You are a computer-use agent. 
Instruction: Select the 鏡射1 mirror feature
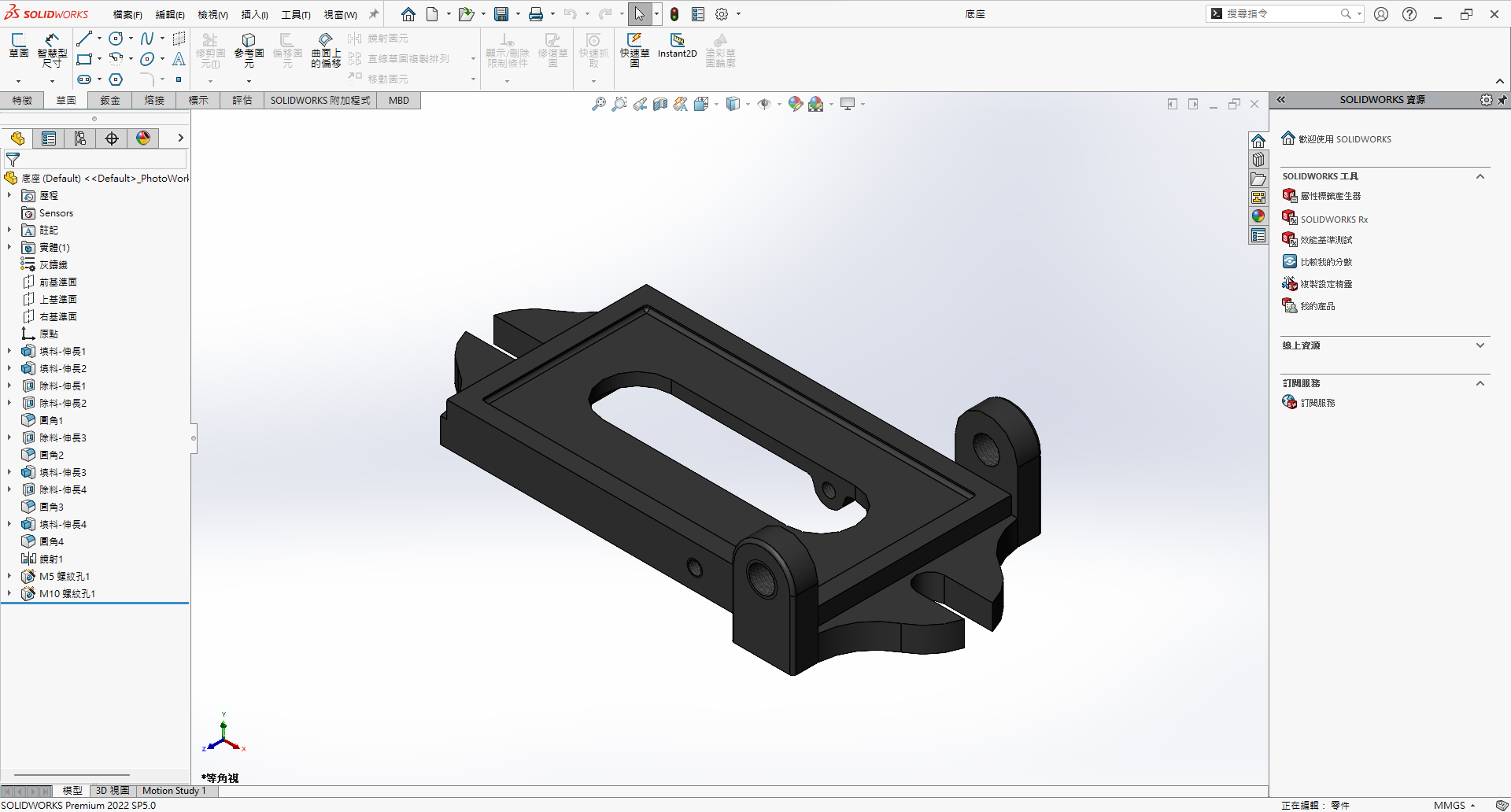pos(51,559)
